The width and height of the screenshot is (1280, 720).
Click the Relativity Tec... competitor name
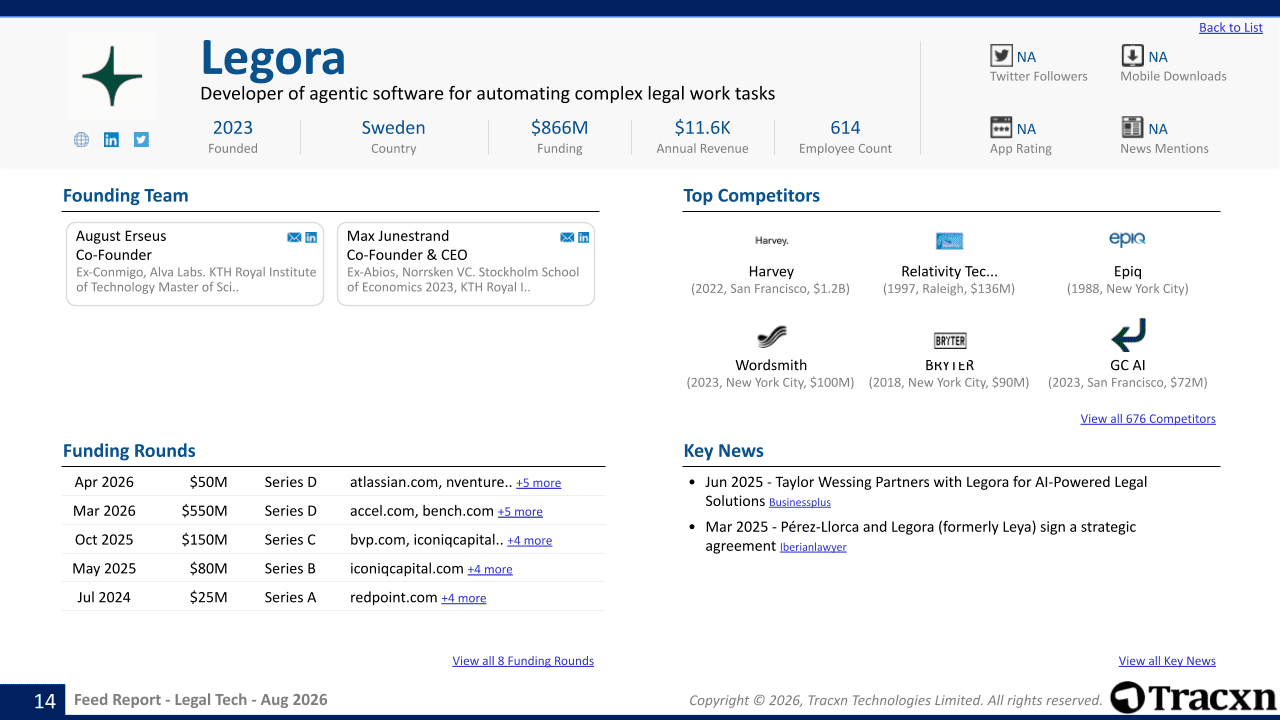point(949,271)
